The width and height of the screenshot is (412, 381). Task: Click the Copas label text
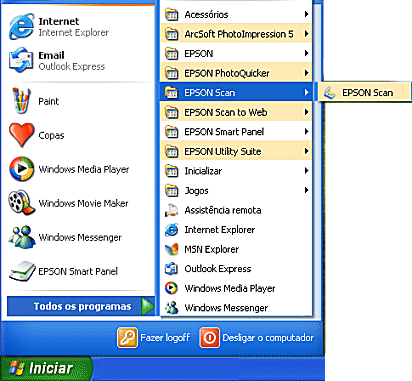click(x=51, y=135)
